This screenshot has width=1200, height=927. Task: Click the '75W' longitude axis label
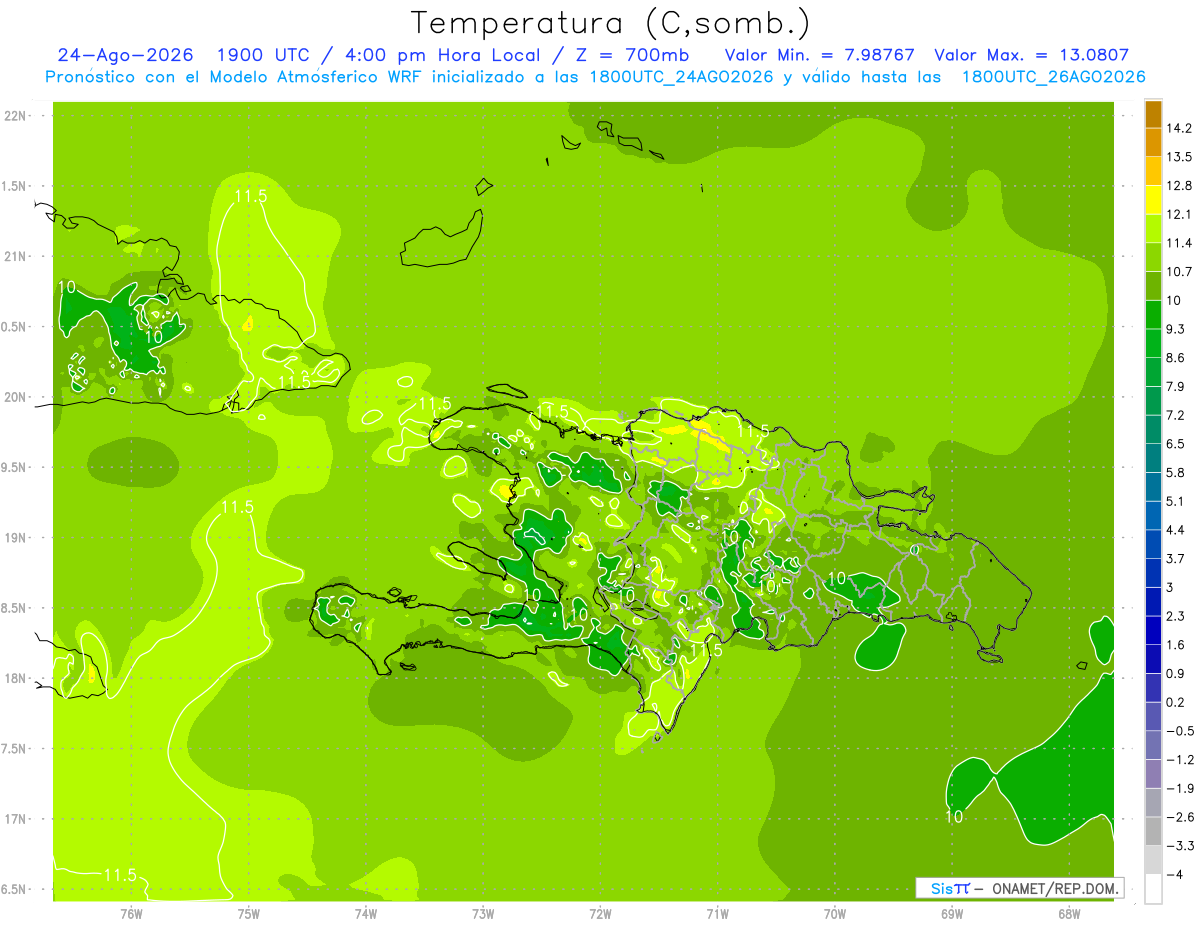click(x=249, y=912)
